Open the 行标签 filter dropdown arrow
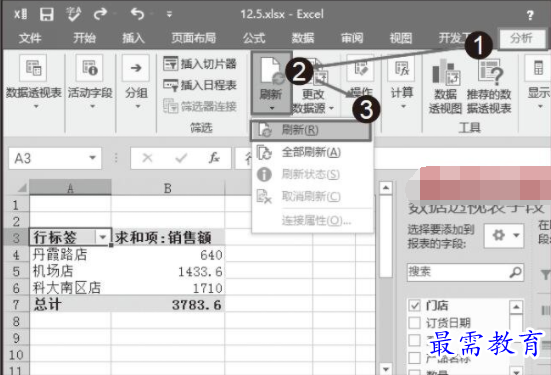551x375 pixels. (x=103, y=238)
